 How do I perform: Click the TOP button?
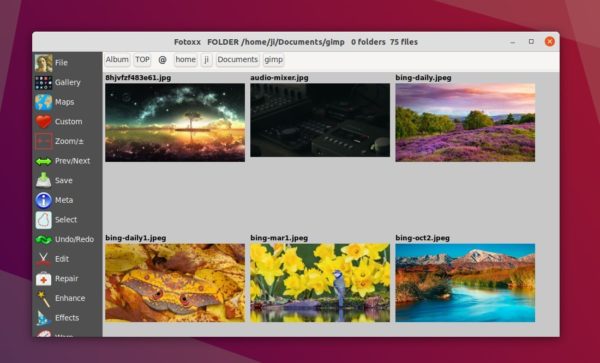(142, 60)
